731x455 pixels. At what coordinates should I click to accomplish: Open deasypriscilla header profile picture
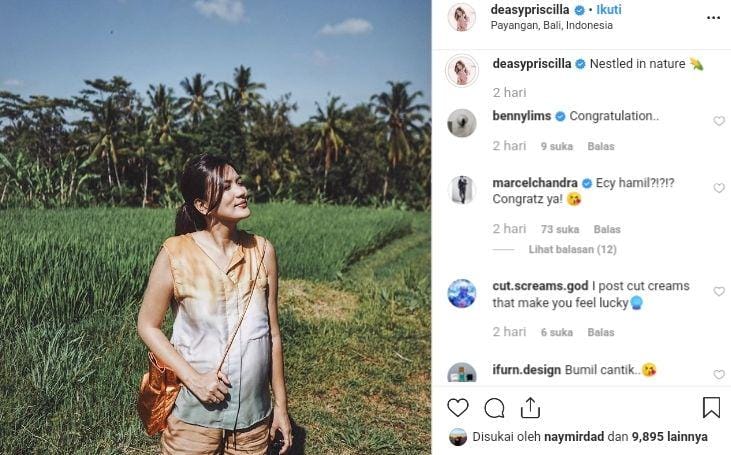pos(462,17)
